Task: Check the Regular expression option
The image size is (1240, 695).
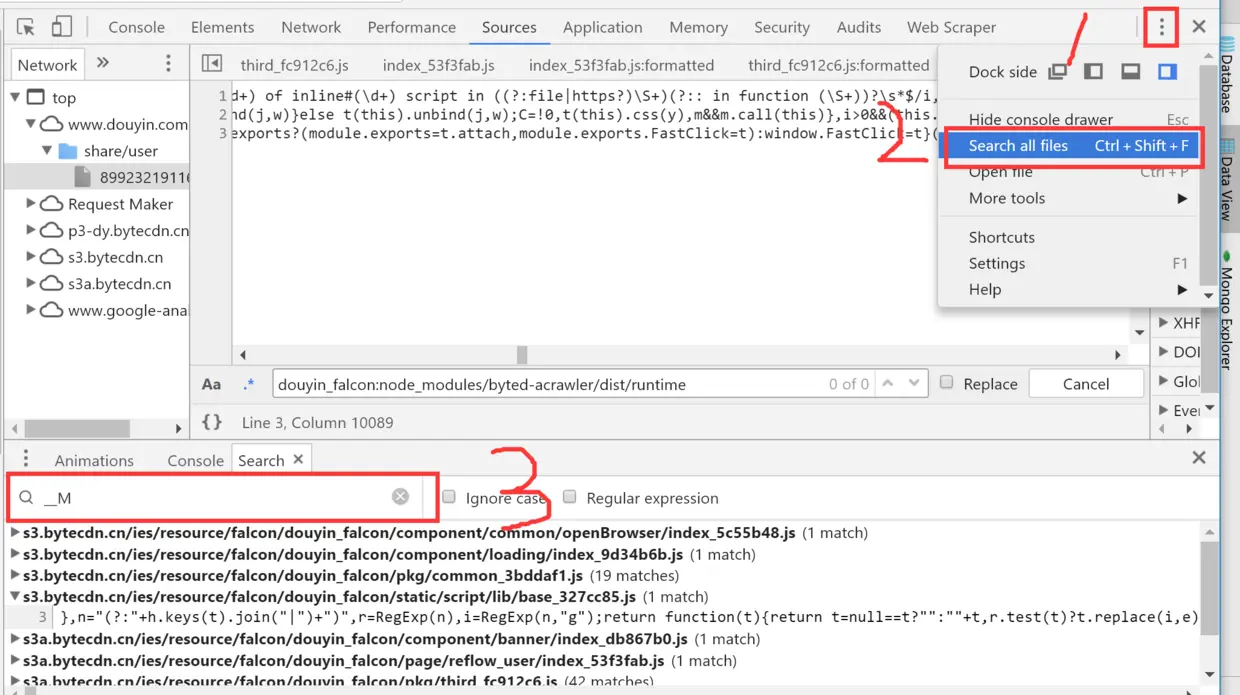Action: pyautogui.click(x=569, y=497)
